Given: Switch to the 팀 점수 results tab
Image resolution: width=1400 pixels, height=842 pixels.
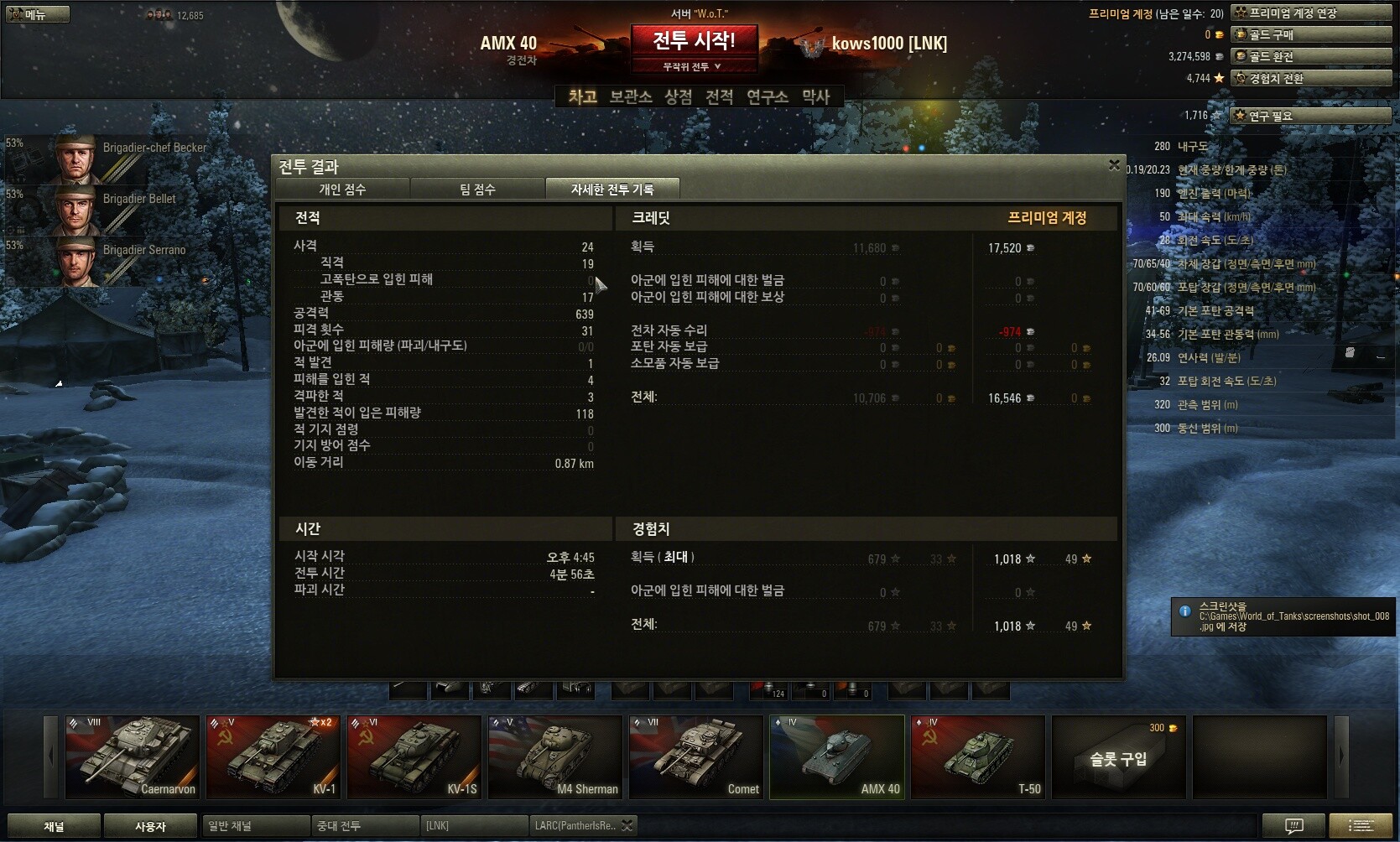Looking at the screenshot, I should tap(477, 190).
